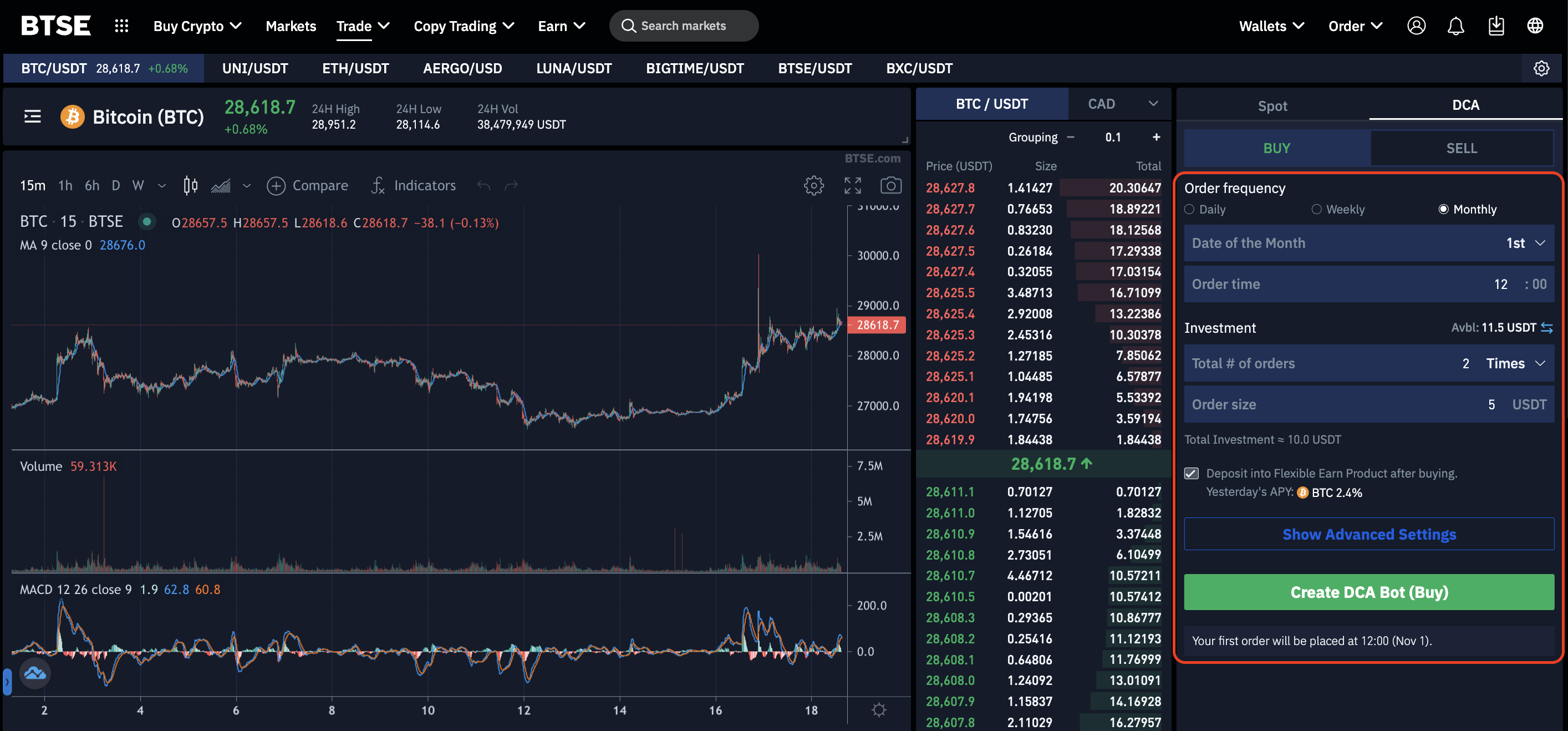
Task: Click the Order size input field
Action: click(x=1368, y=404)
